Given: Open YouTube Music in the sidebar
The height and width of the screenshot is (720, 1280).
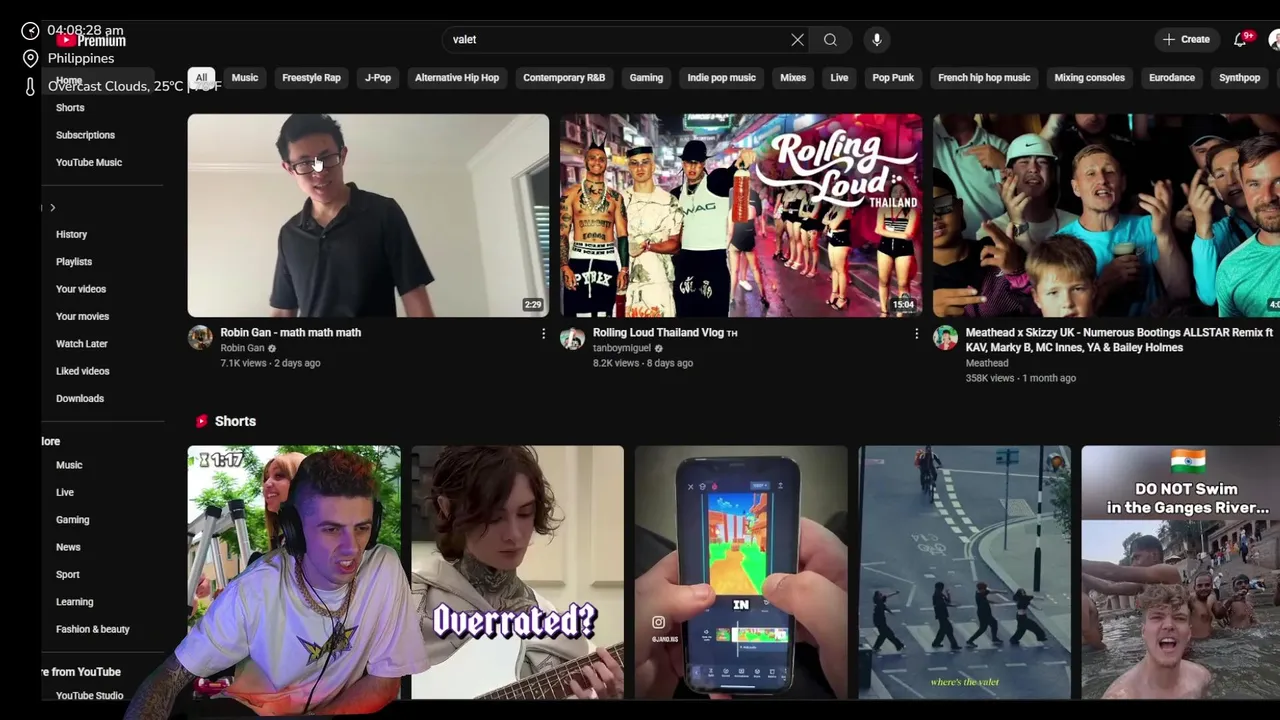Looking at the screenshot, I should (x=89, y=162).
